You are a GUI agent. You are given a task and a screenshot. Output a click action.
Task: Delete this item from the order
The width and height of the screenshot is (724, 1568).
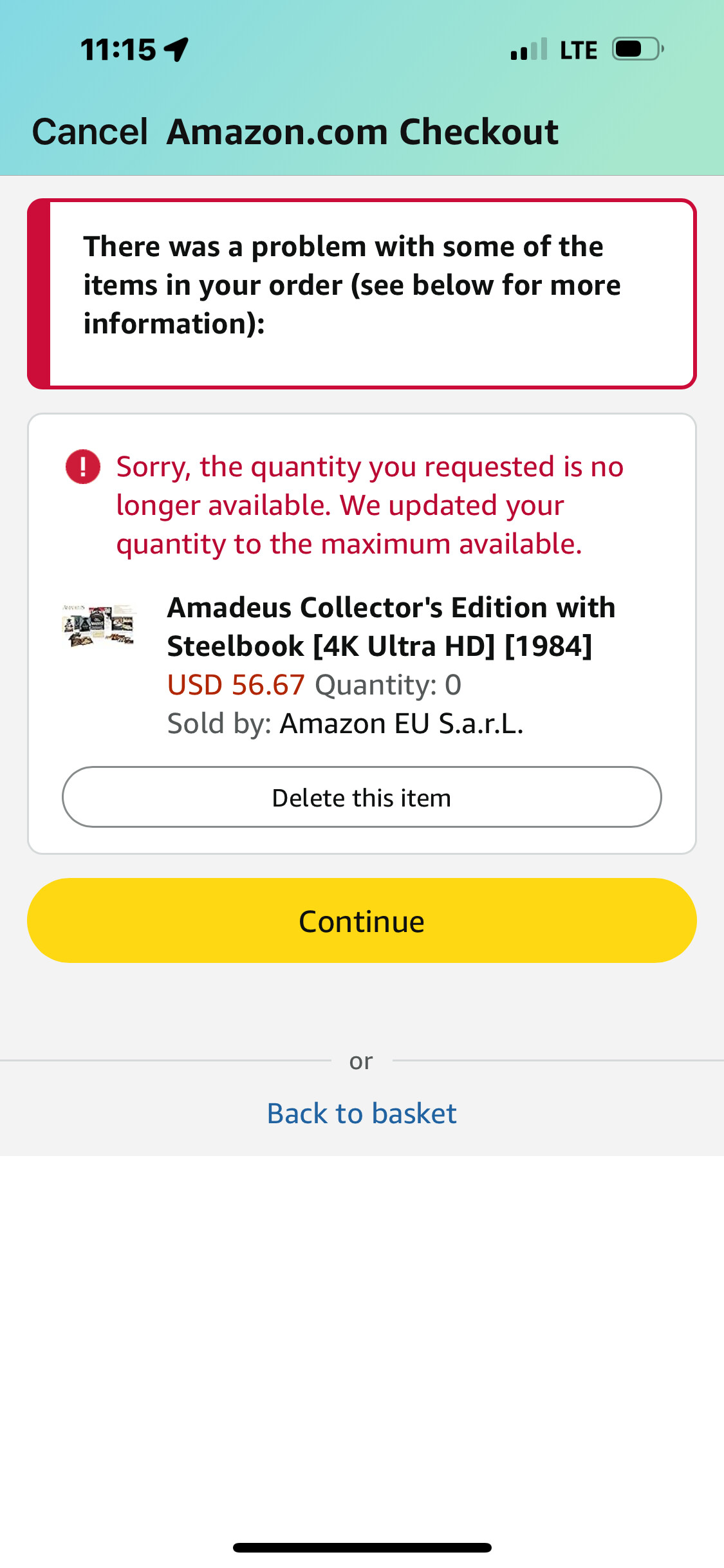362,797
